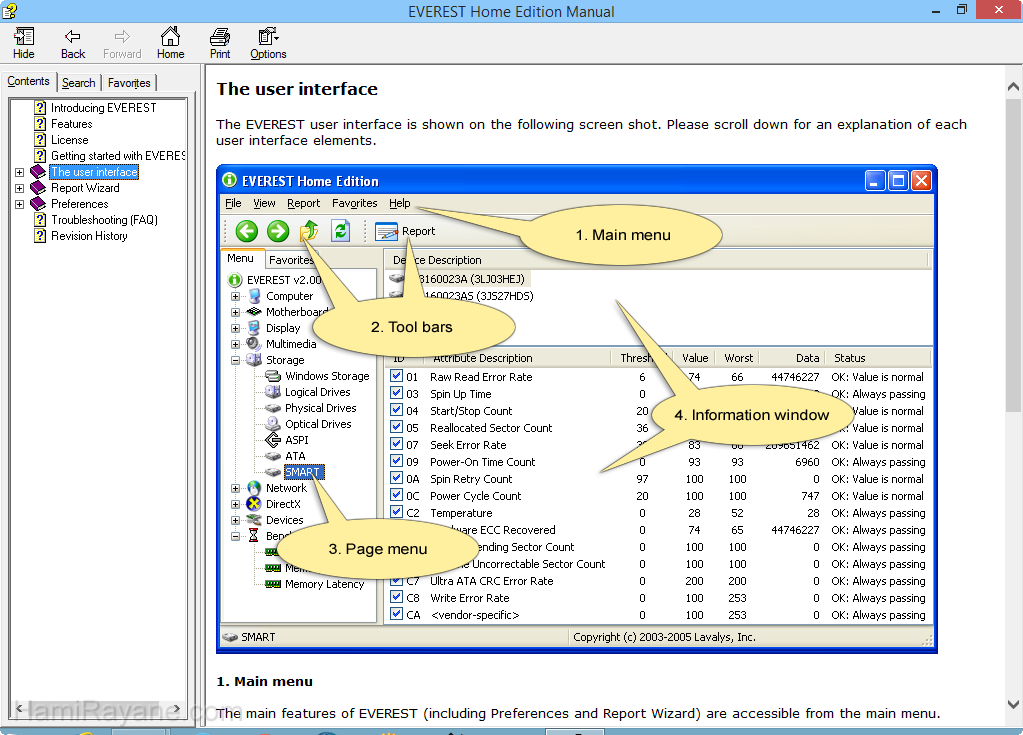The image size is (1023, 735).
Task: Expand the Network node in EVEREST tree
Action: pos(236,488)
